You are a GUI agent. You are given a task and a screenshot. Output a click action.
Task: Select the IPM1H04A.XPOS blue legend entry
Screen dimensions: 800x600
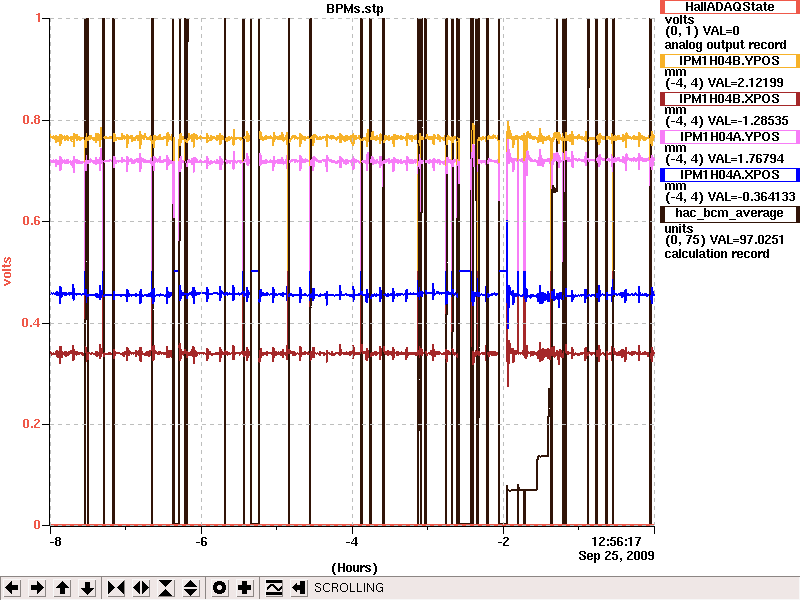pyautogui.click(x=730, y=175)
